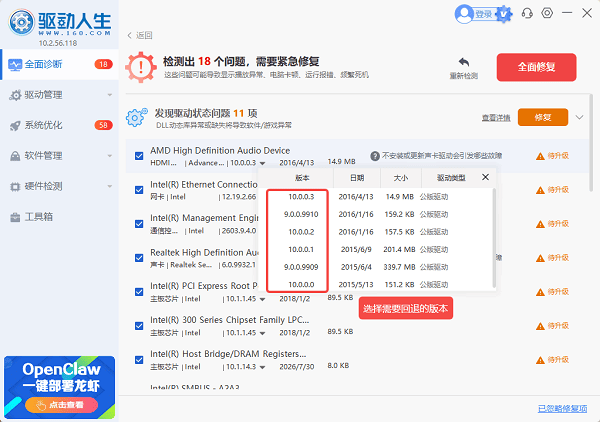Open 软件管理 in the sidebar
This screenshot has height=422, width=600.
(60, 156)
